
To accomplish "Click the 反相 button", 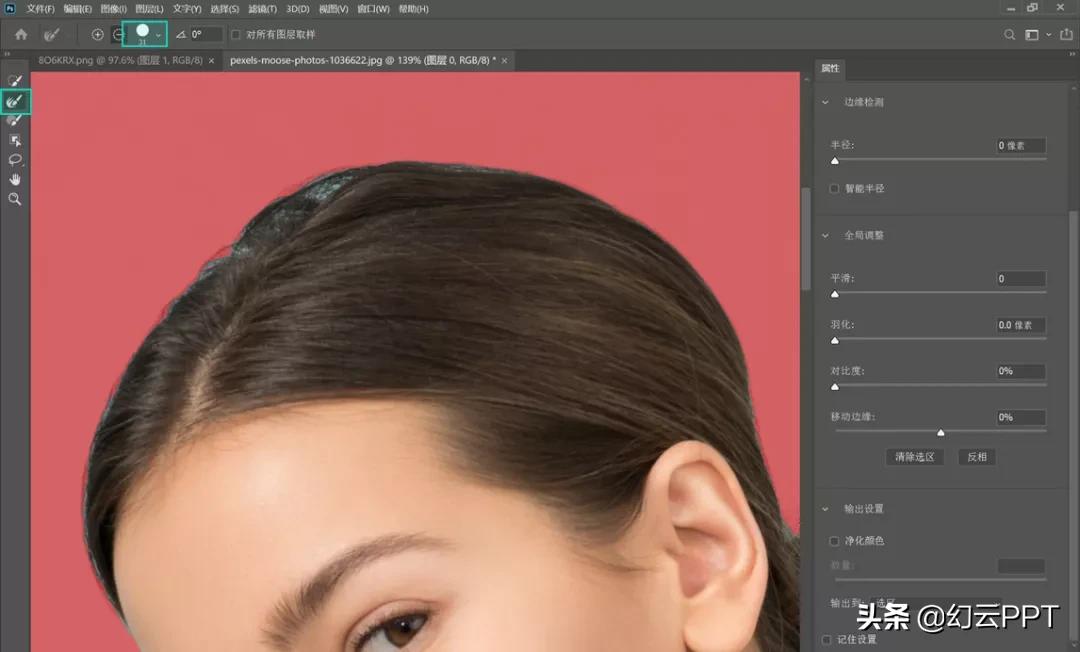I will [976, 457].
